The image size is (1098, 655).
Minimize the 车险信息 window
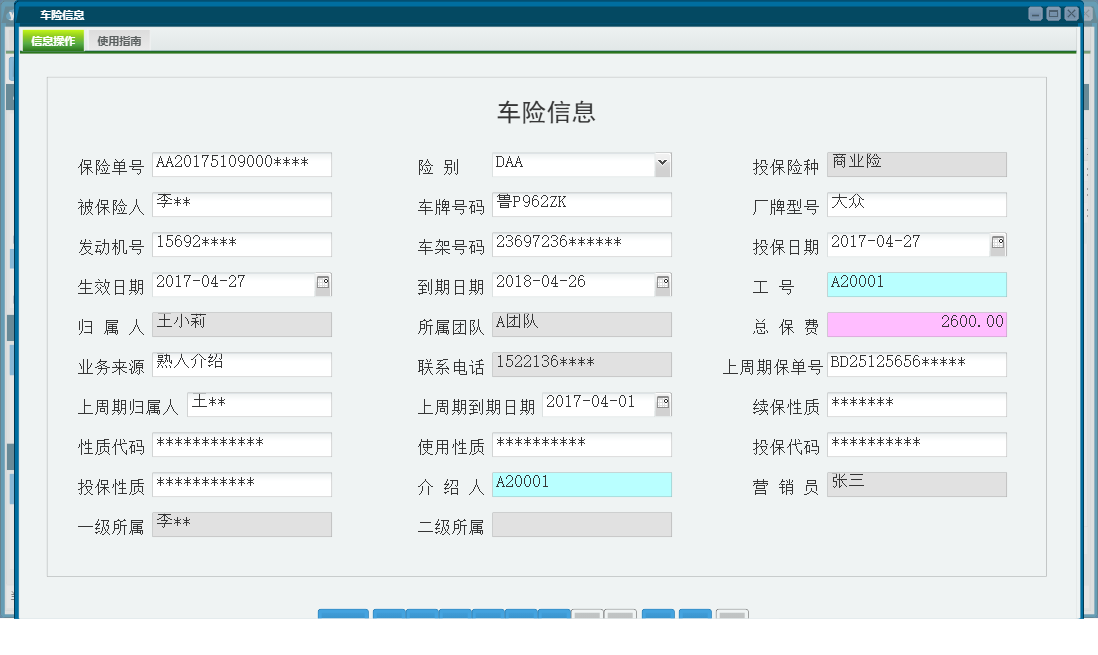pyautogui.click(x=1035, y=13)
